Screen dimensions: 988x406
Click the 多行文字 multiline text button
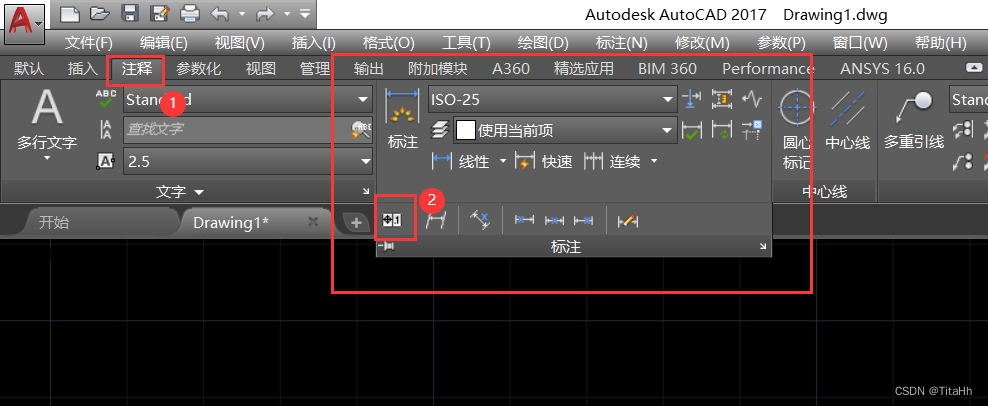coord(47,125)
